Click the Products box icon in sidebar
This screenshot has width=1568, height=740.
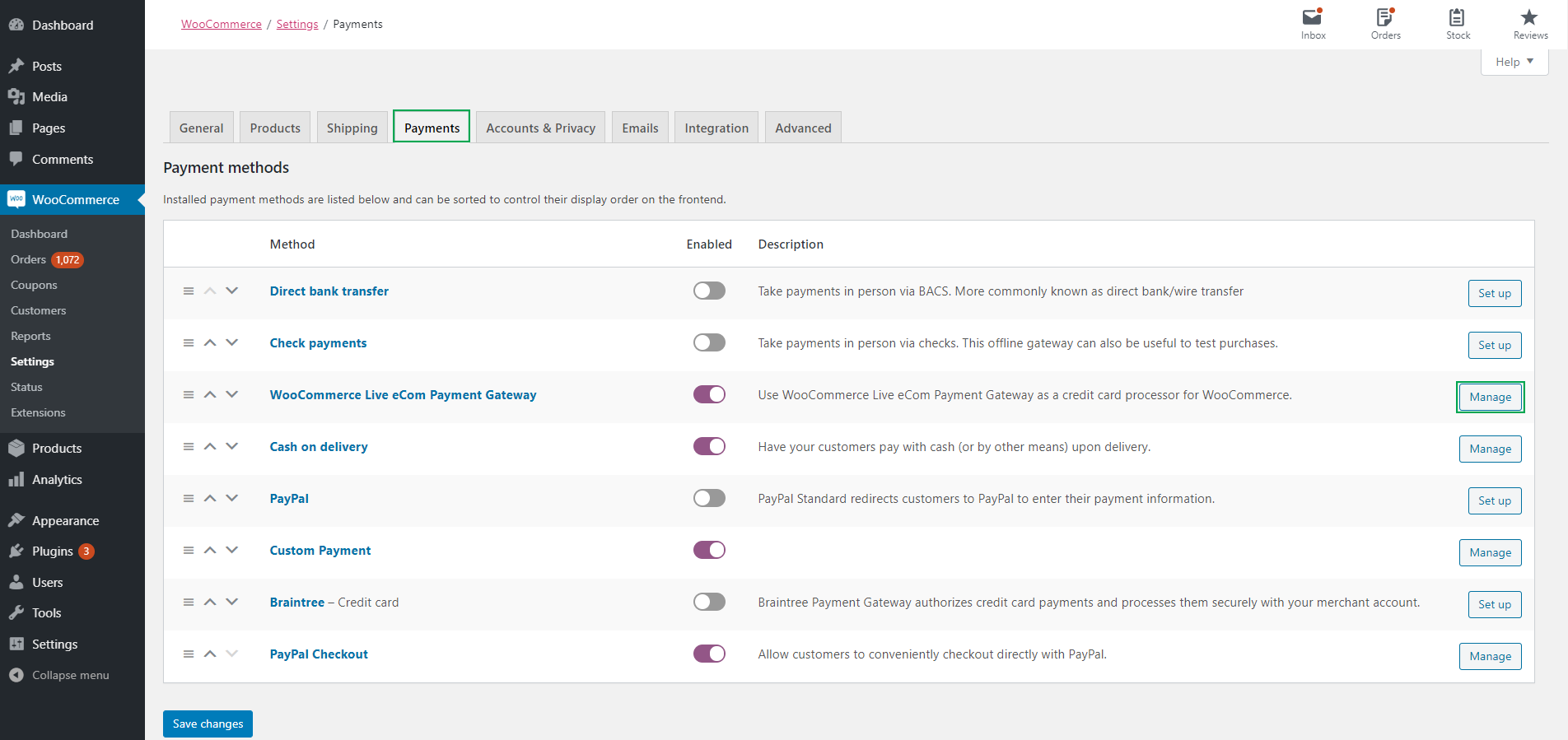16,448
